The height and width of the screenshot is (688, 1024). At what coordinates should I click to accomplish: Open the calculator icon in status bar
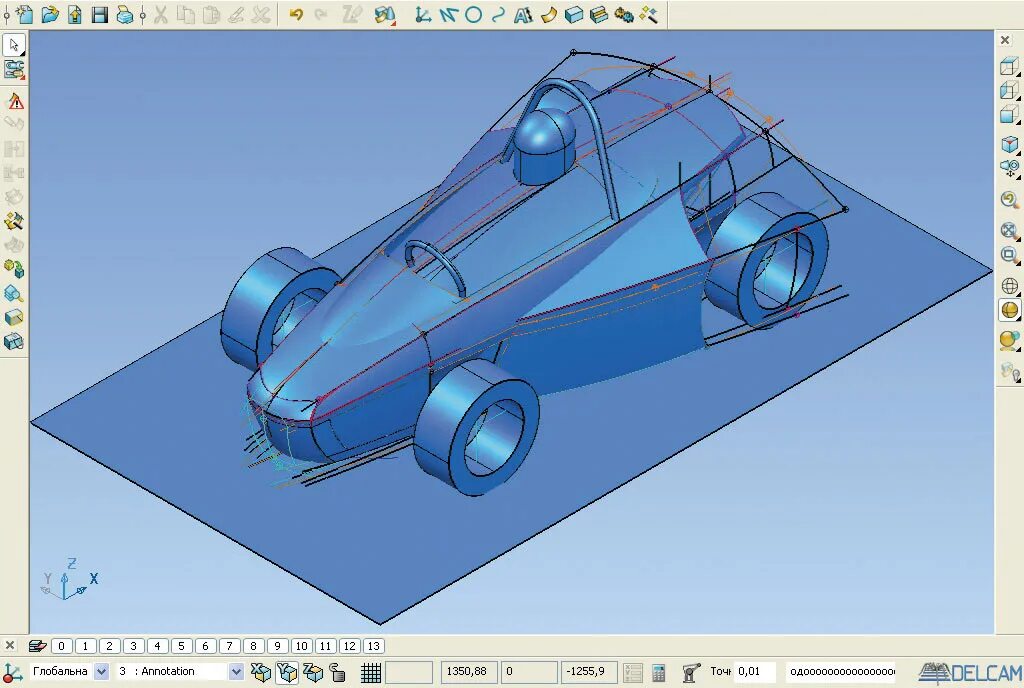(x=658, y=672)
